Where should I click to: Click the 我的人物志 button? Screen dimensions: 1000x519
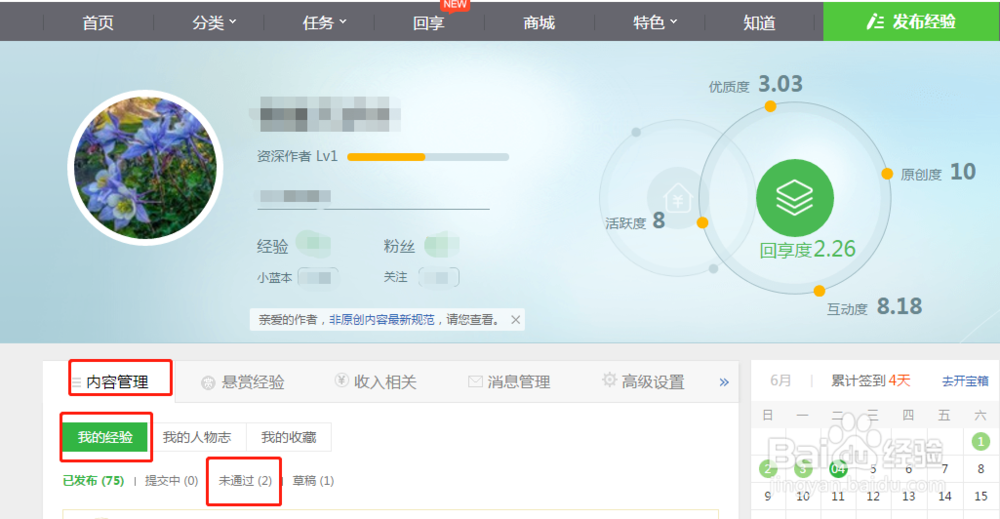(196, 437)
